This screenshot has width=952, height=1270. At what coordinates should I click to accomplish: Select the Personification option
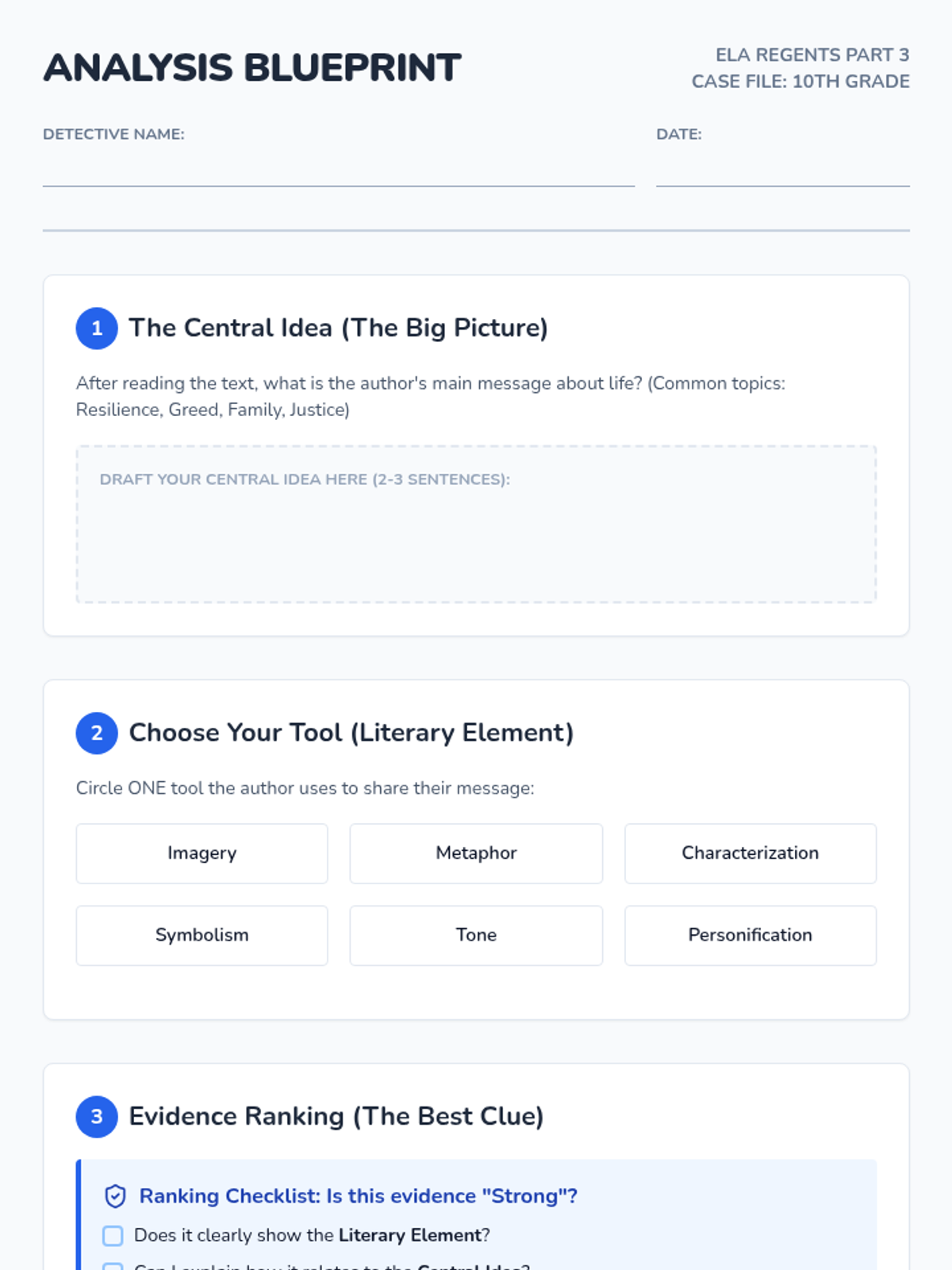coord(750,935)
